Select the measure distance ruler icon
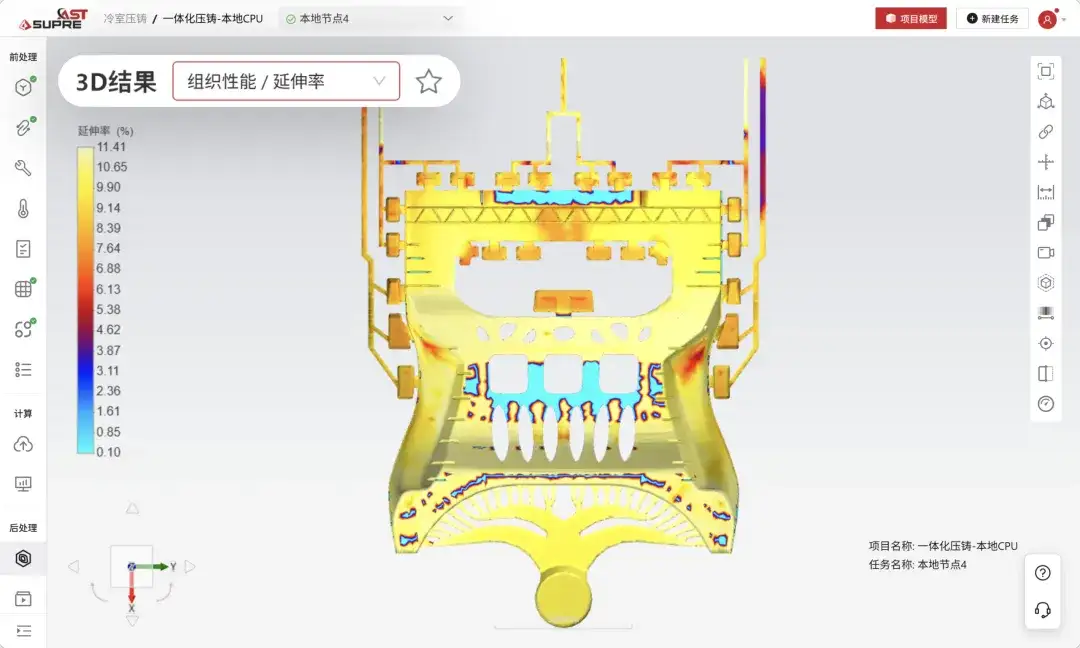The height and width of the screenshot is (648, 1080). pyautogui.click(x=1046, y=192)
